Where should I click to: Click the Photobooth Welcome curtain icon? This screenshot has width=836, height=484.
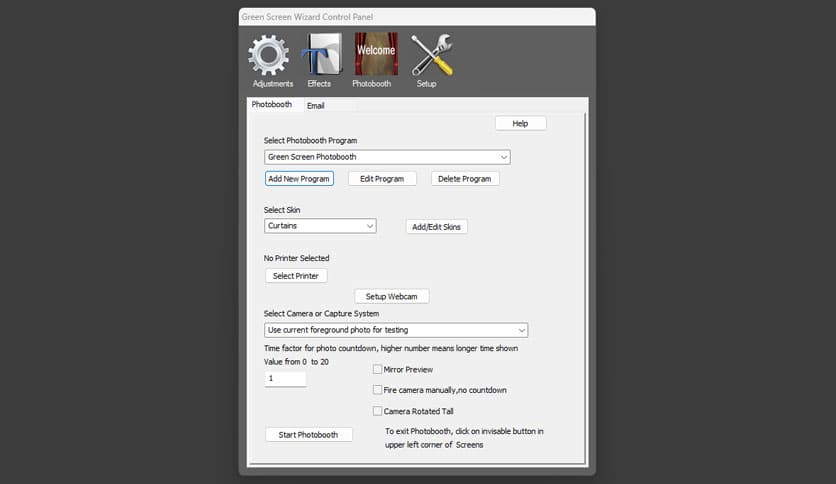(376, 55)
